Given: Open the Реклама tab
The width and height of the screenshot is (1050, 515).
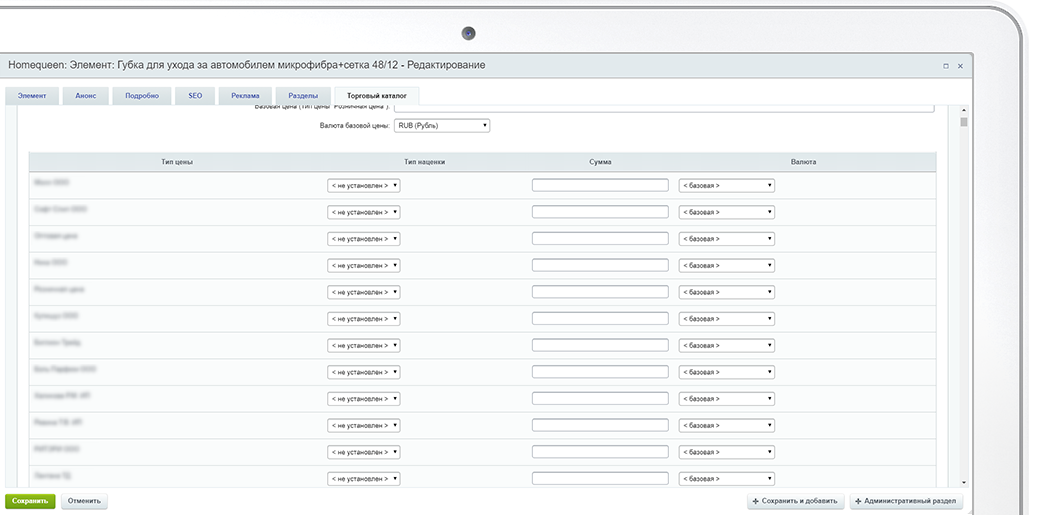Looking at the screenshot, I should pos(245,96).
